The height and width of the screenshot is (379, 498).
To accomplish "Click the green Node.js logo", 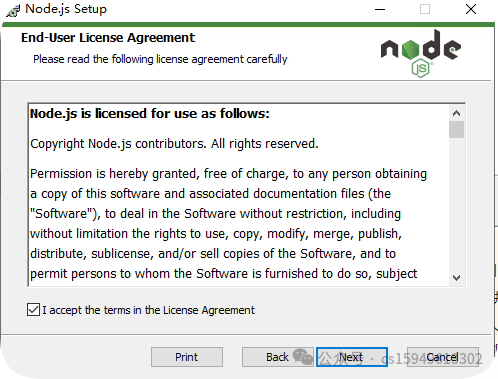I will tap(421, 53).
